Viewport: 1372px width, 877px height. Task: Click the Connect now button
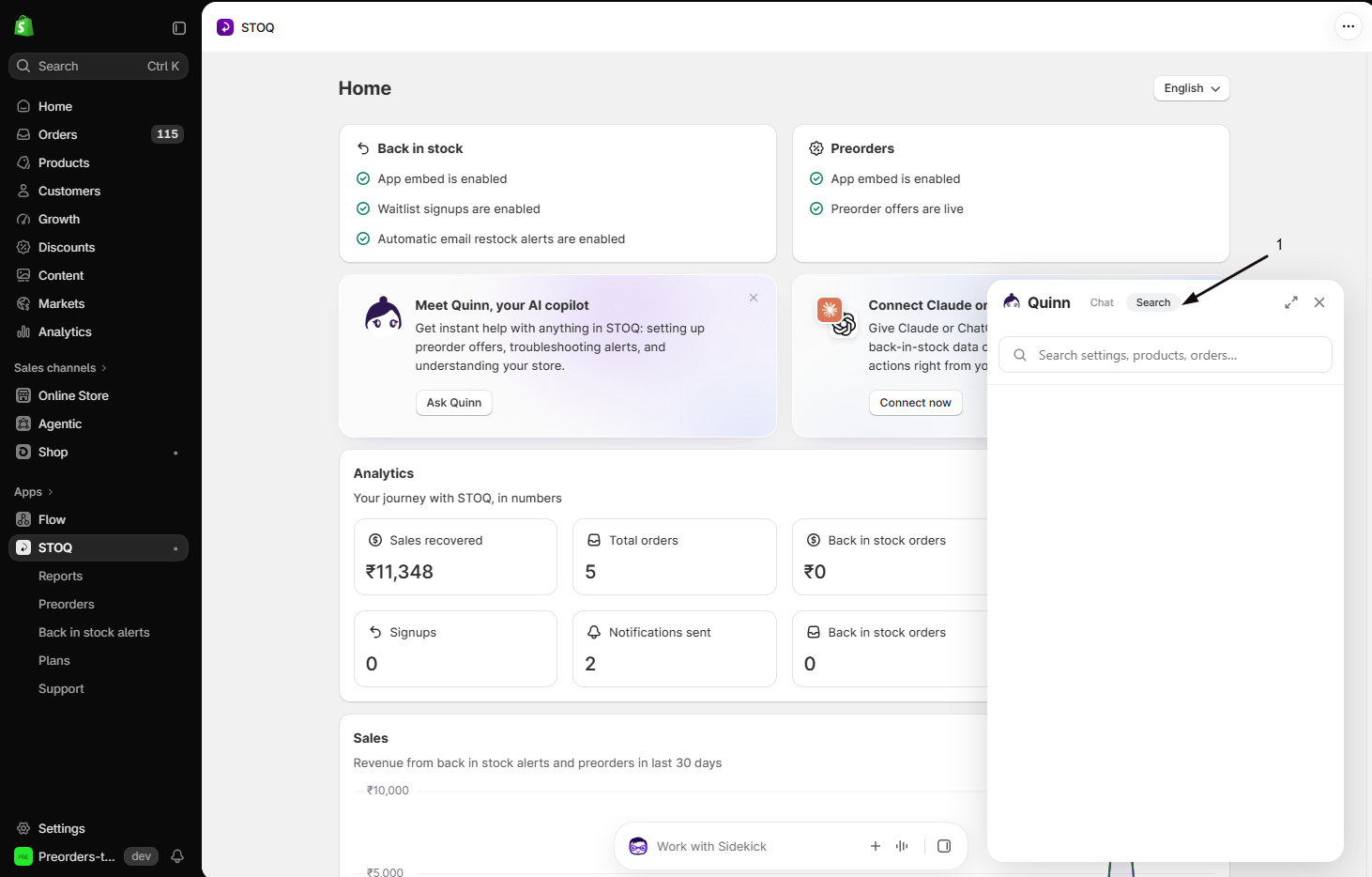(x=915, y=403)
